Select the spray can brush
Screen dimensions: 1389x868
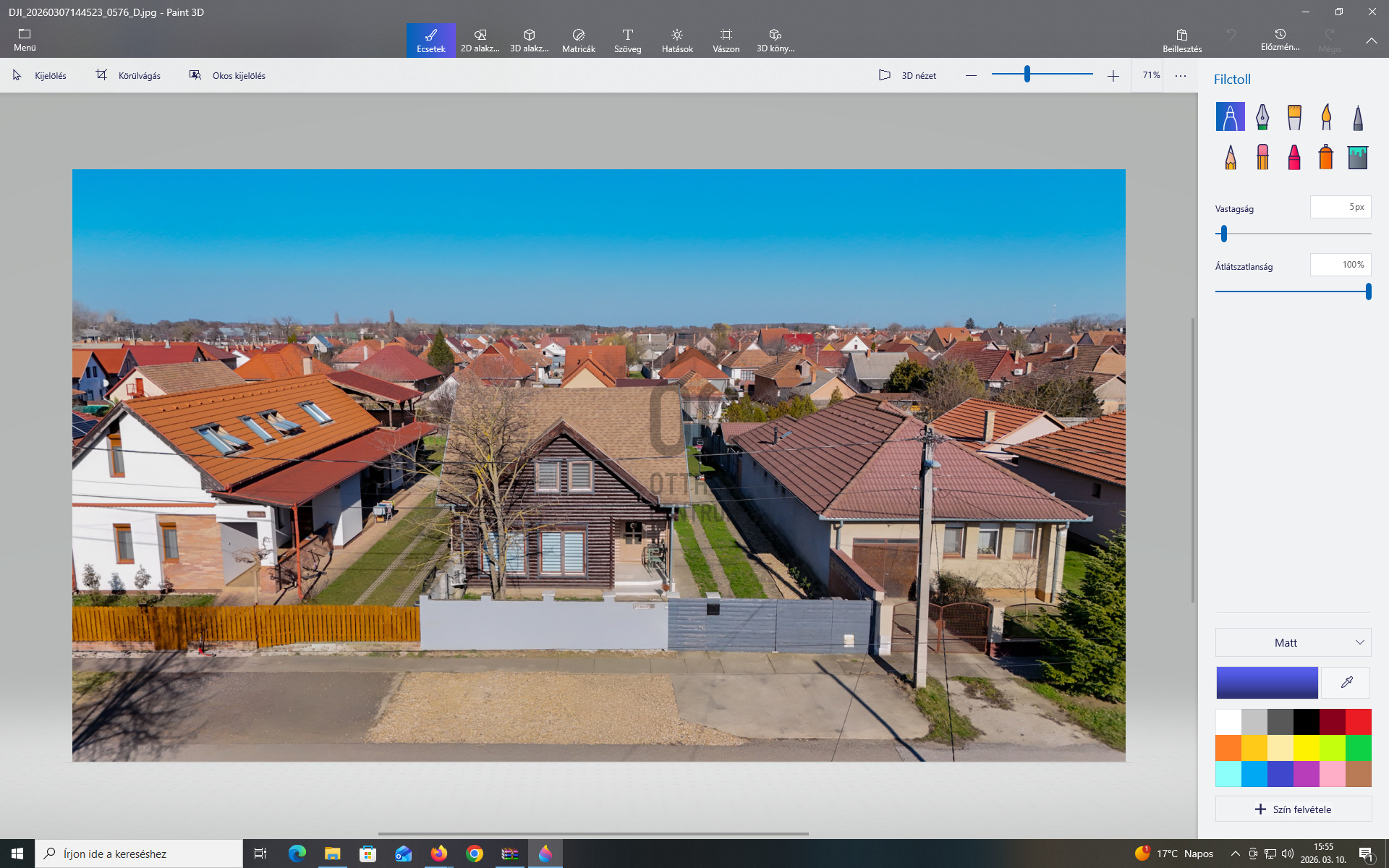coord(1326,157)
